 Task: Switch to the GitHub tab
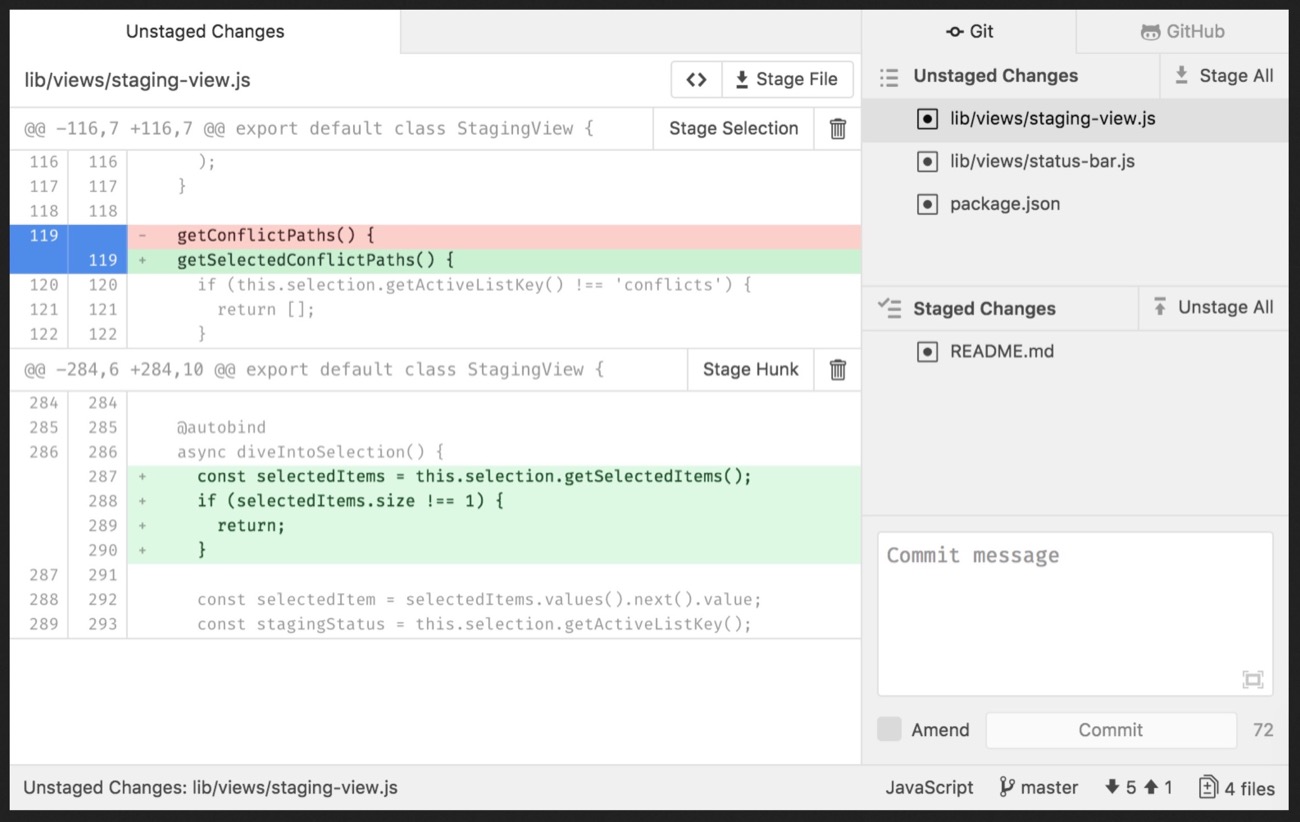tap(1182, 32)
